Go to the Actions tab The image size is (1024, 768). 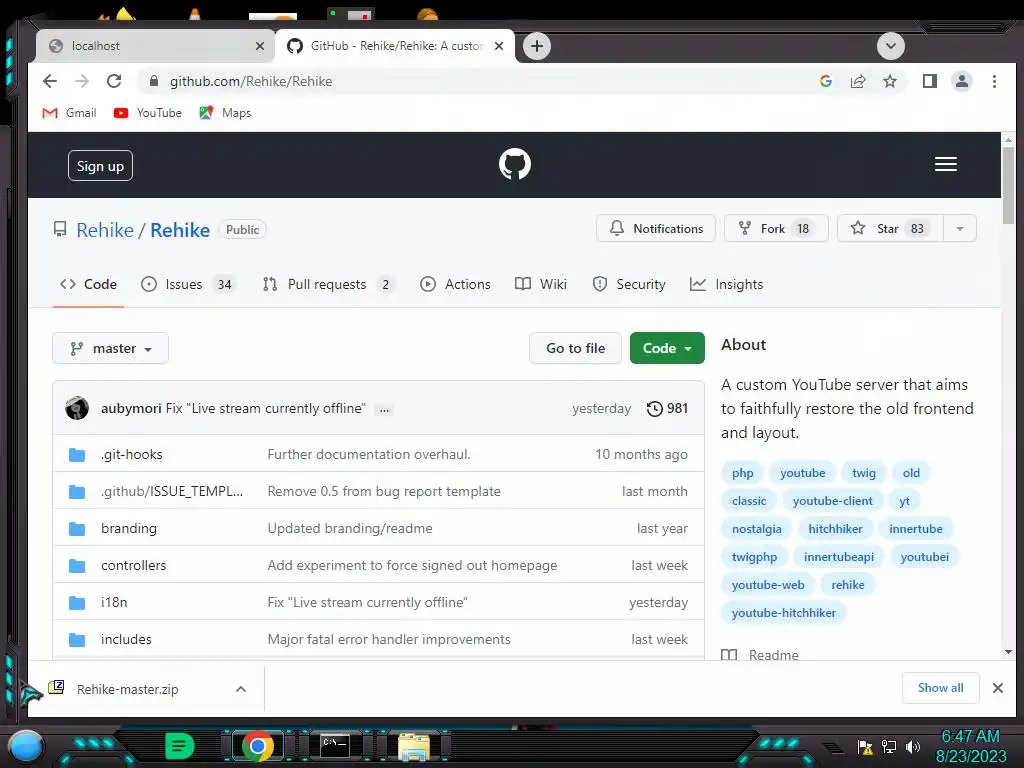pyautogui.click(x=455, y=284)
